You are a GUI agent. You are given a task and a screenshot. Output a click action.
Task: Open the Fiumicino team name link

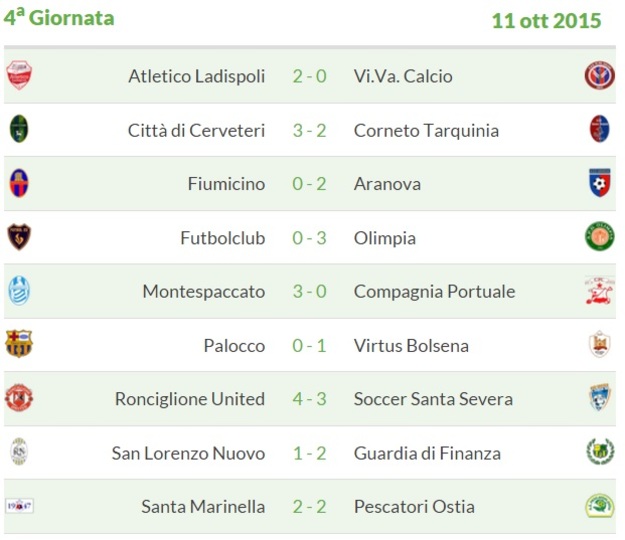click(226, 184)
